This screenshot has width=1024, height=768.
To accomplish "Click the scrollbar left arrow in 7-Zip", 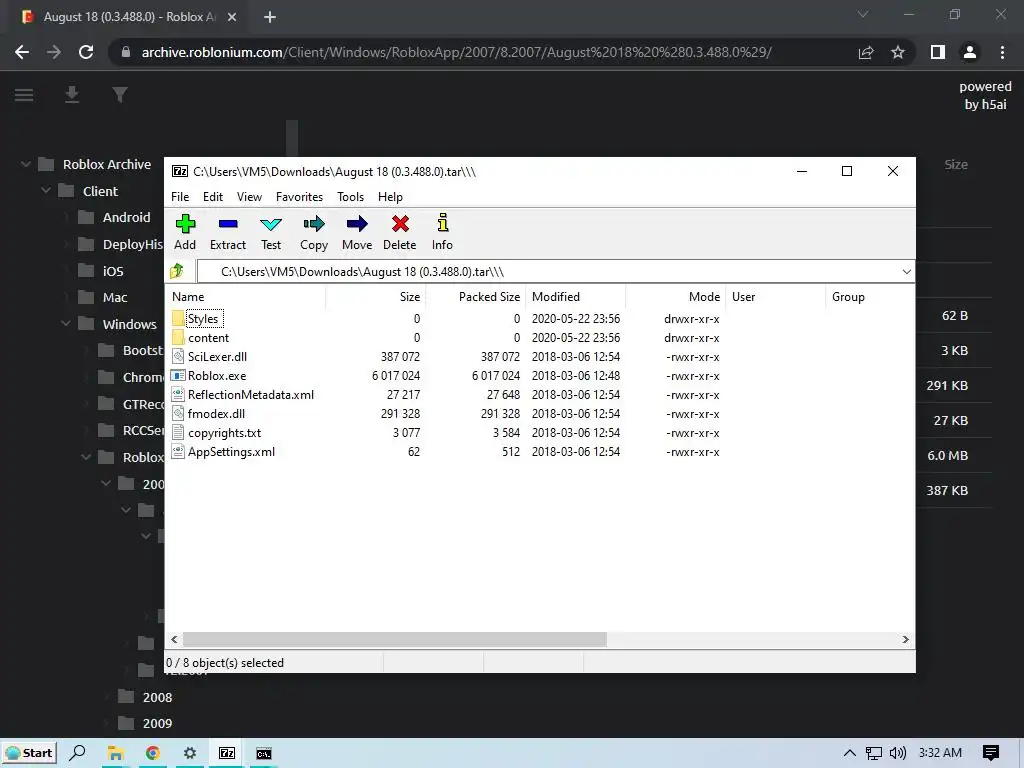I will coord(174,639).
